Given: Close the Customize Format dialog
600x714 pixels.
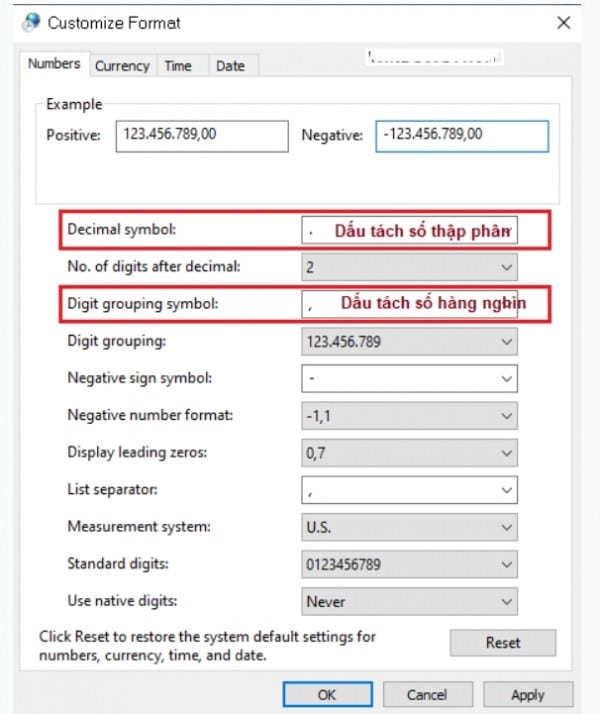Looking at the screenshot, I should point(564,22).
